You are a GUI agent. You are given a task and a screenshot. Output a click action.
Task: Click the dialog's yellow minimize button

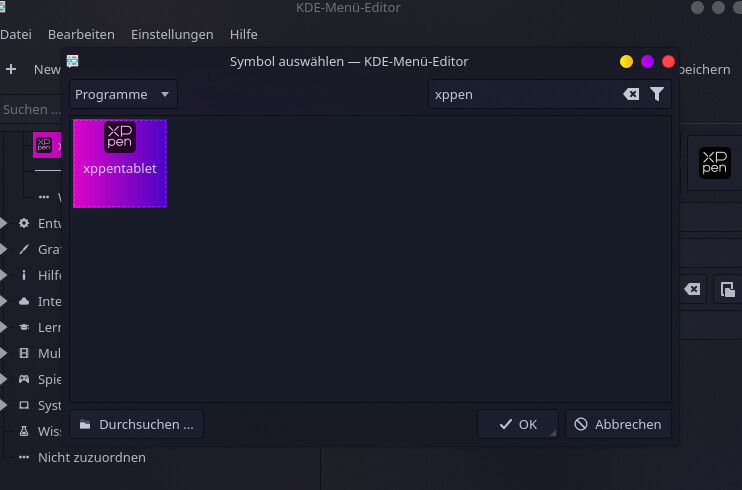[x=626, y=62]
